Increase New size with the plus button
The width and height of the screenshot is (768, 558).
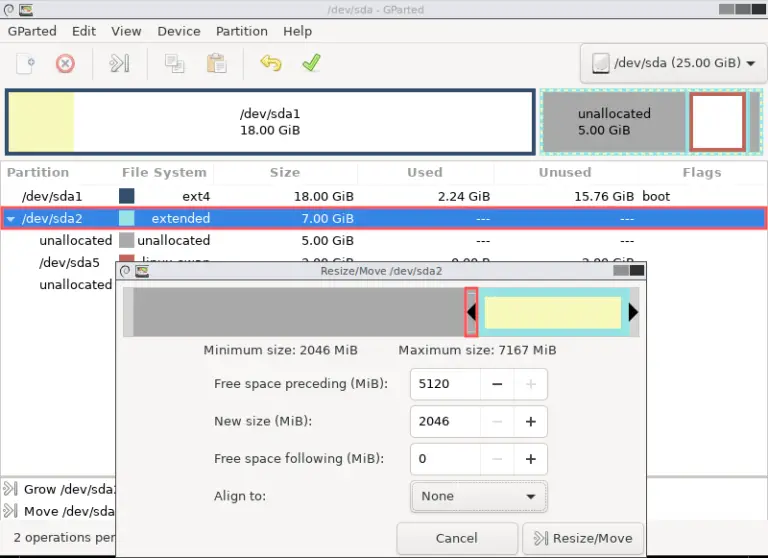point(531,421)
